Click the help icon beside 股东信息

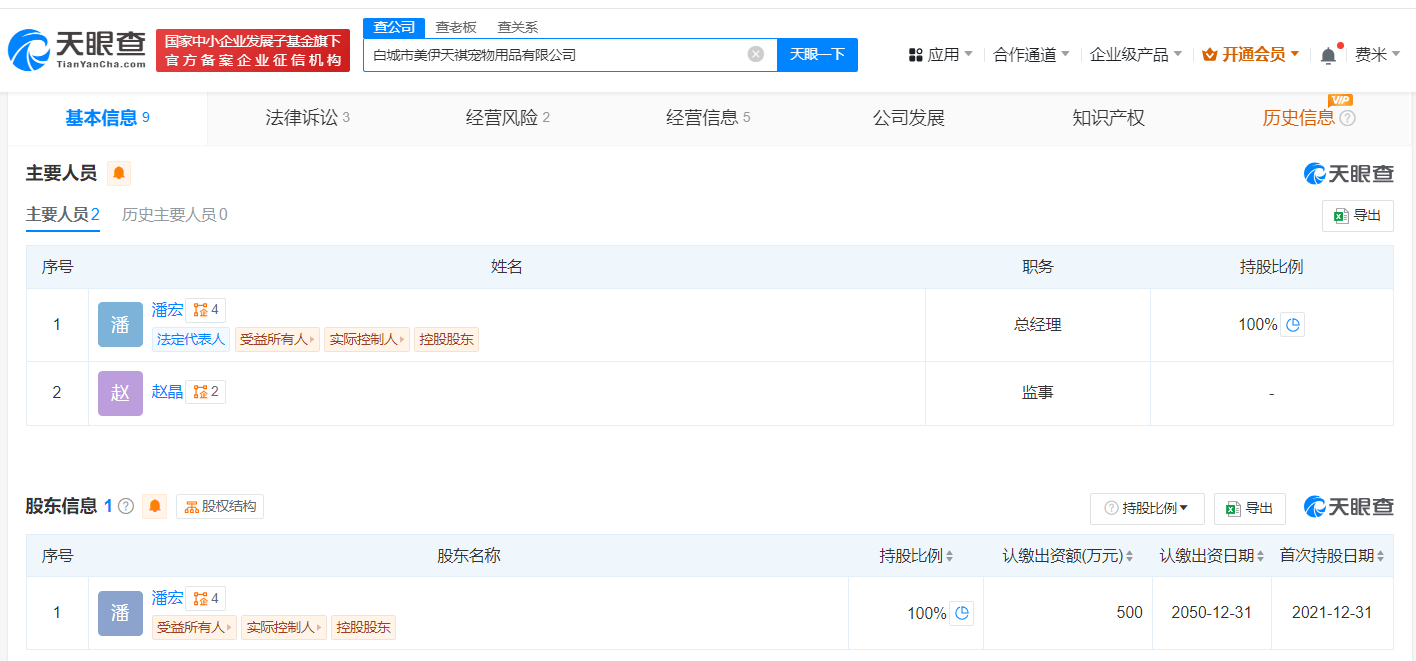coord(126,507)
